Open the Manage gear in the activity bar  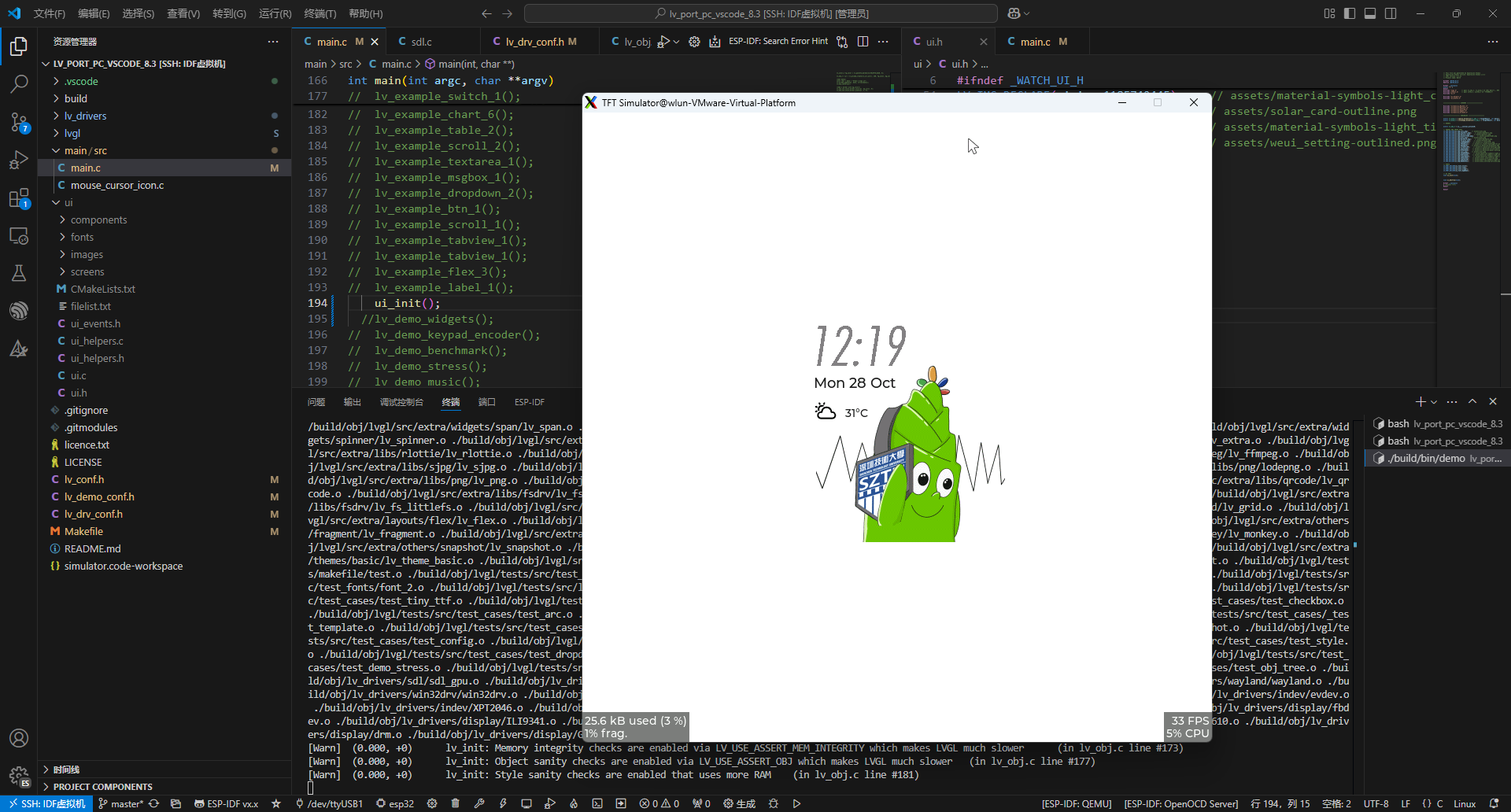19,776
